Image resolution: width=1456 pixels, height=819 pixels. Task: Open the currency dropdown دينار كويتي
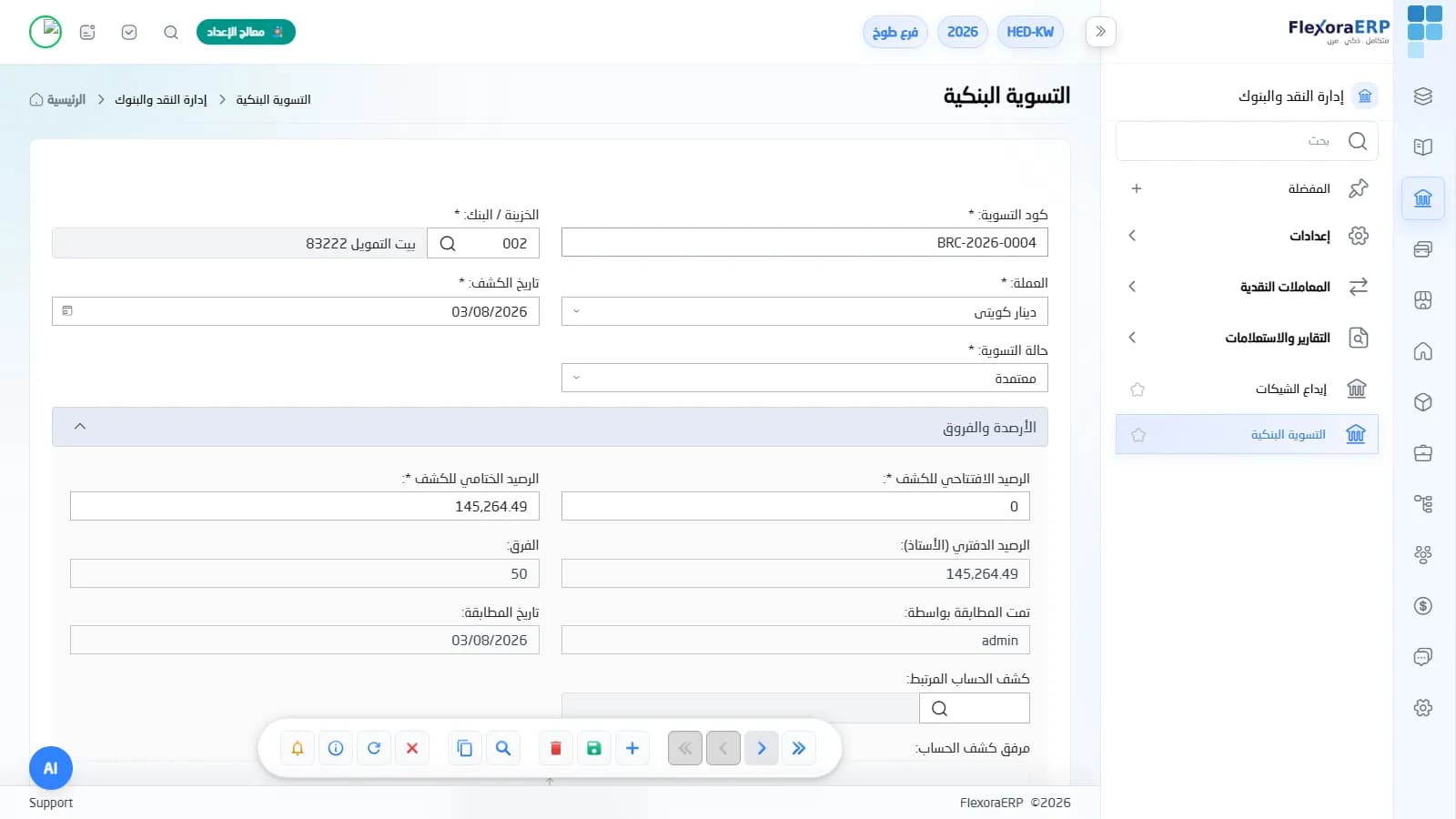[x=804, y=311]
